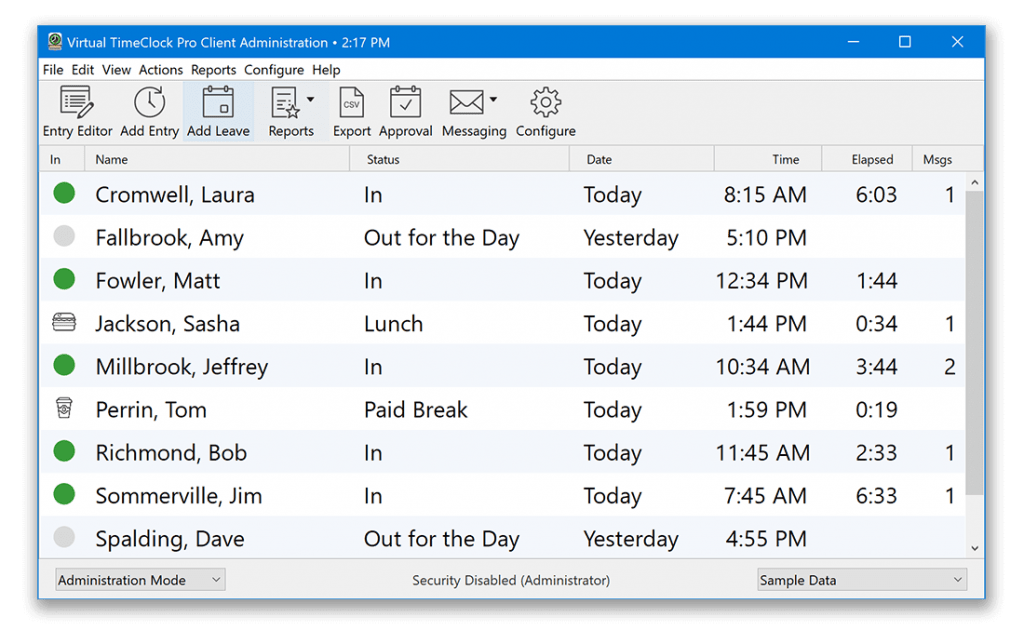Viewport: 1024px width, 630px height.
Task: Open the Approval calendar-check icon
Action: tap(406, 102)
